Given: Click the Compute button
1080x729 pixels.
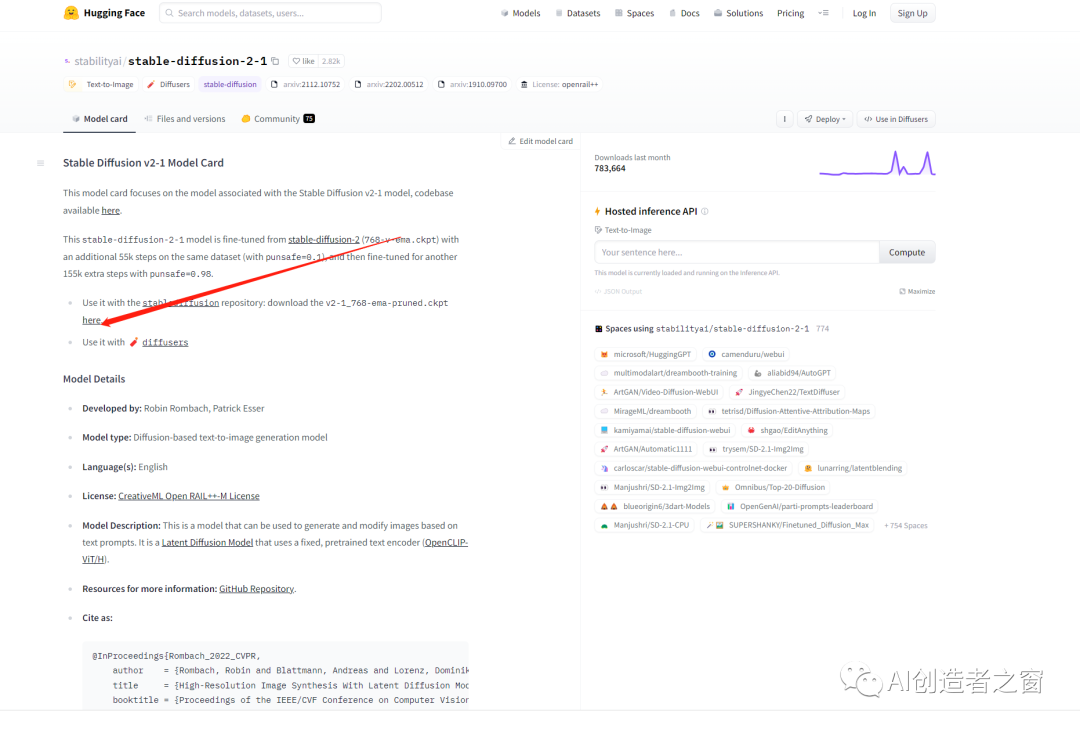Looking at the screenshot, I should [906, 252].
